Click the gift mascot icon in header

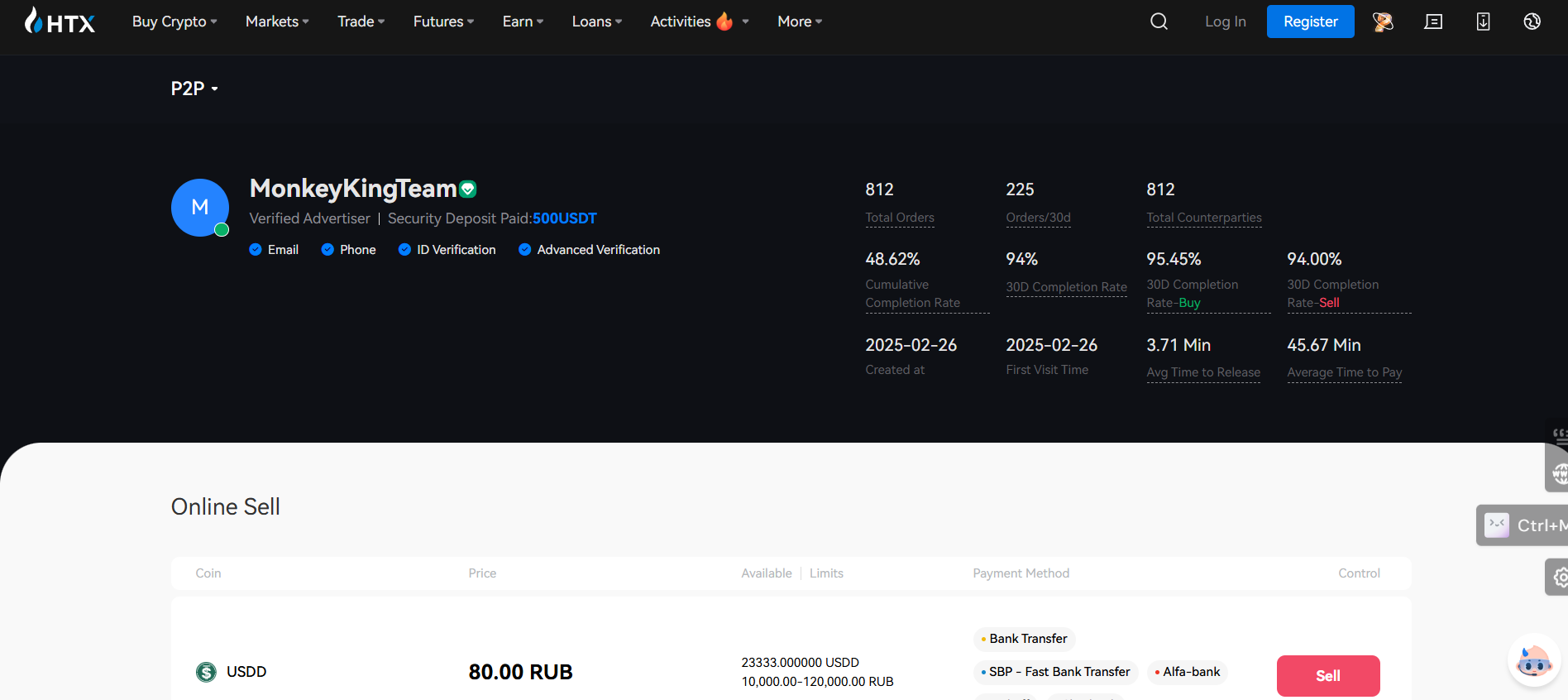[1383, 22]
